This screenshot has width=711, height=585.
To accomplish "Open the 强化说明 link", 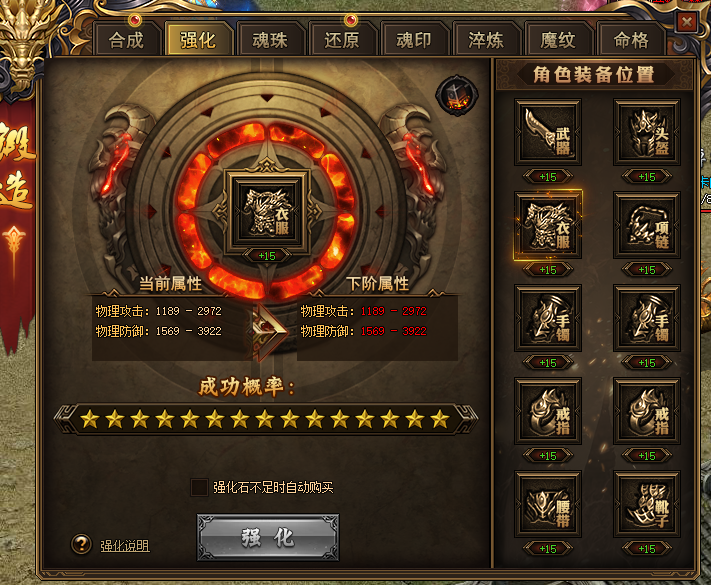I will click(125, 545).
